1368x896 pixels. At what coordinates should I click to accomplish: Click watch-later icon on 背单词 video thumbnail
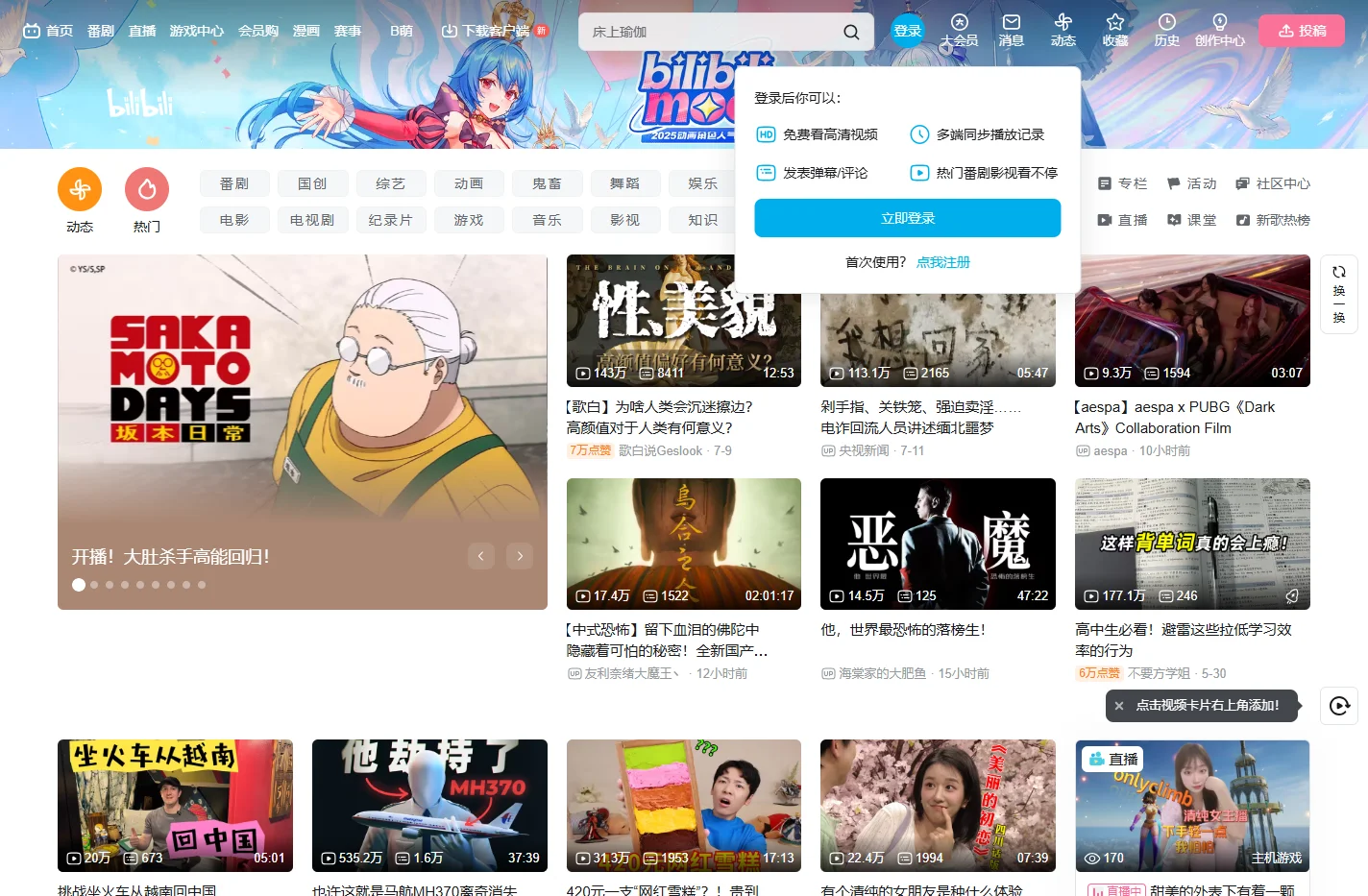point(1292,596)
